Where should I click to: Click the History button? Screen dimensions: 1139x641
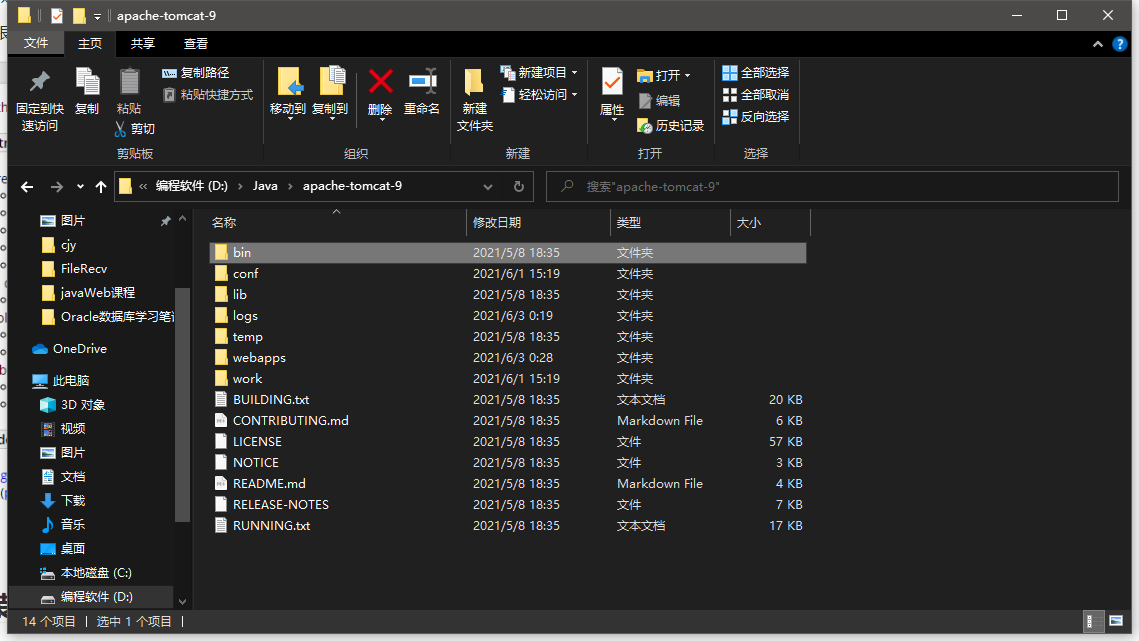[670, 126]
